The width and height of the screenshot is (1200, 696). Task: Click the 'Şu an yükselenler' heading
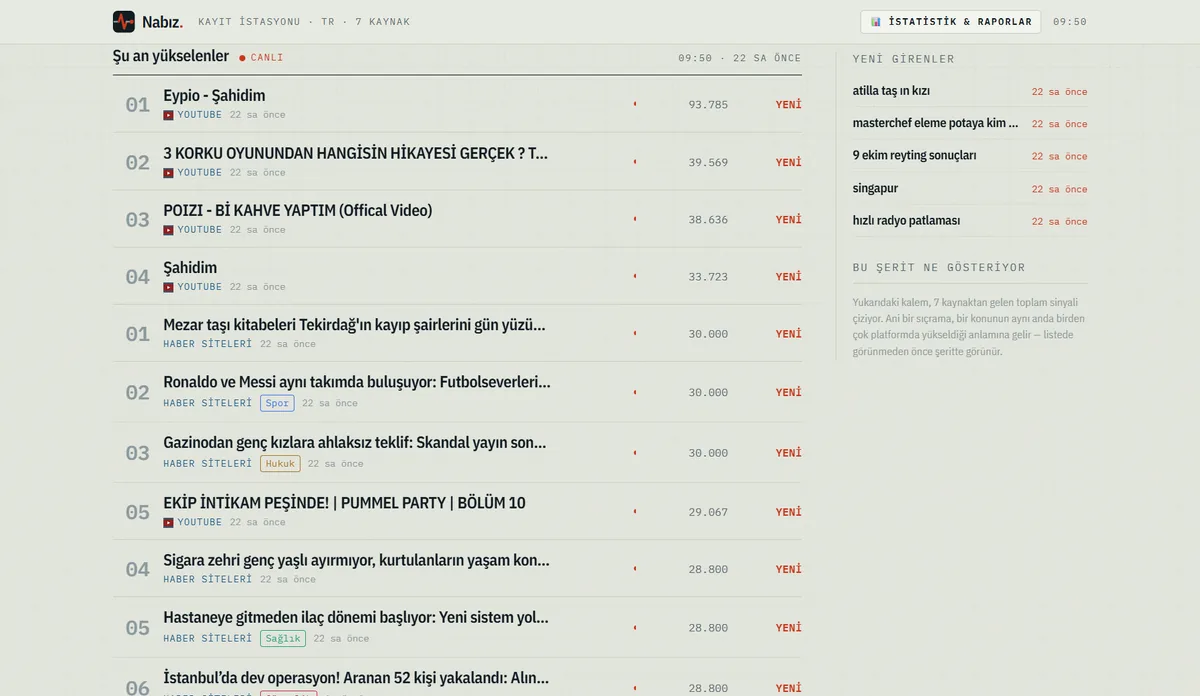[171, 57]
